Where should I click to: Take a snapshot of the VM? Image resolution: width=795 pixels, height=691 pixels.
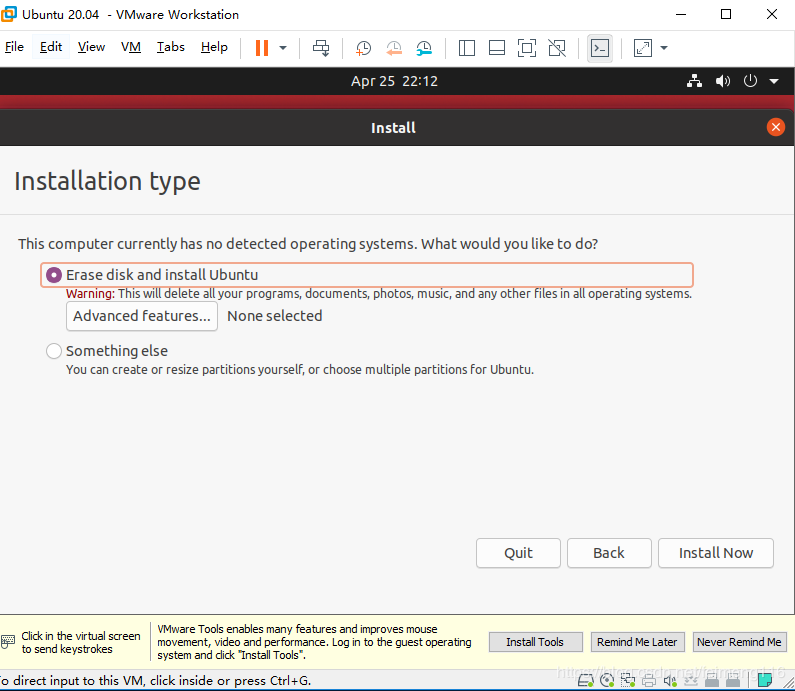[x=363, y=48]
